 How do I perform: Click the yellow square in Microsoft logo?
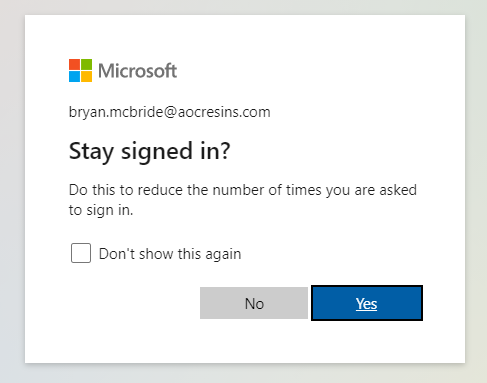point(86,76)
